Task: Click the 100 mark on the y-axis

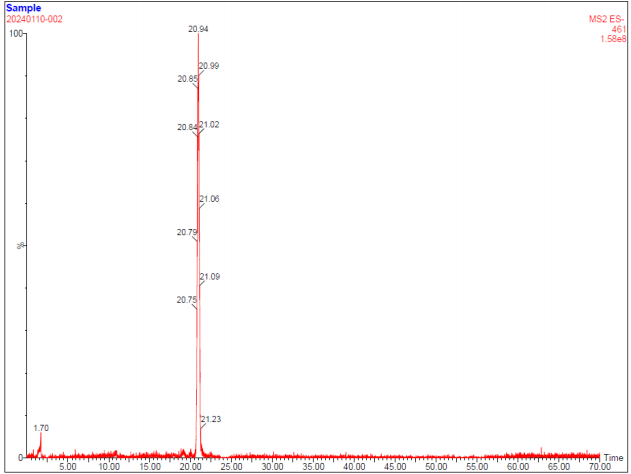Action: click(x=16, y=33)
